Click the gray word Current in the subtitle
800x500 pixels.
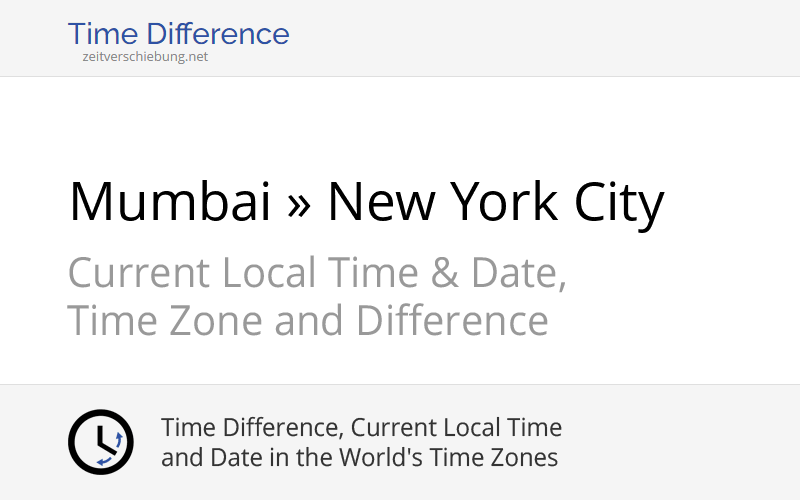139,273
